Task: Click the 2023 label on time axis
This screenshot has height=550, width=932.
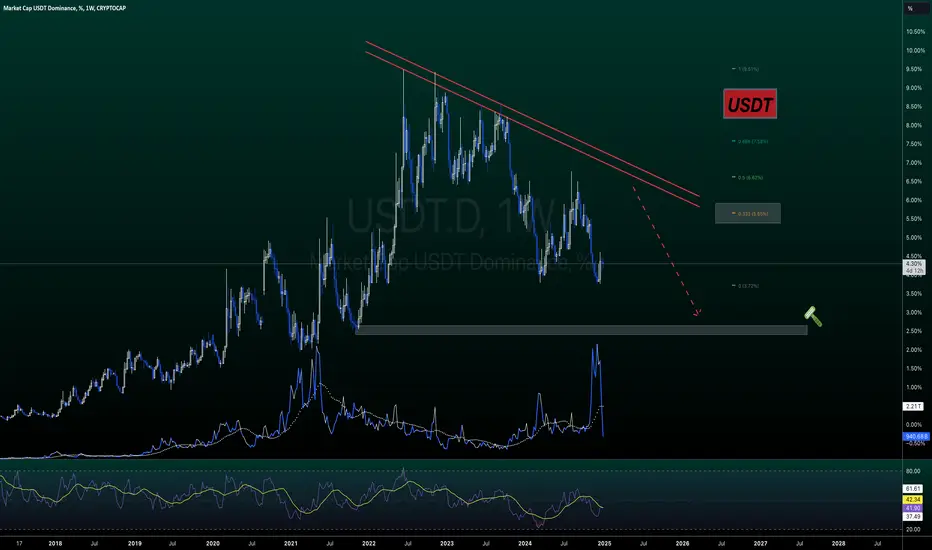Action: (446, 543)
